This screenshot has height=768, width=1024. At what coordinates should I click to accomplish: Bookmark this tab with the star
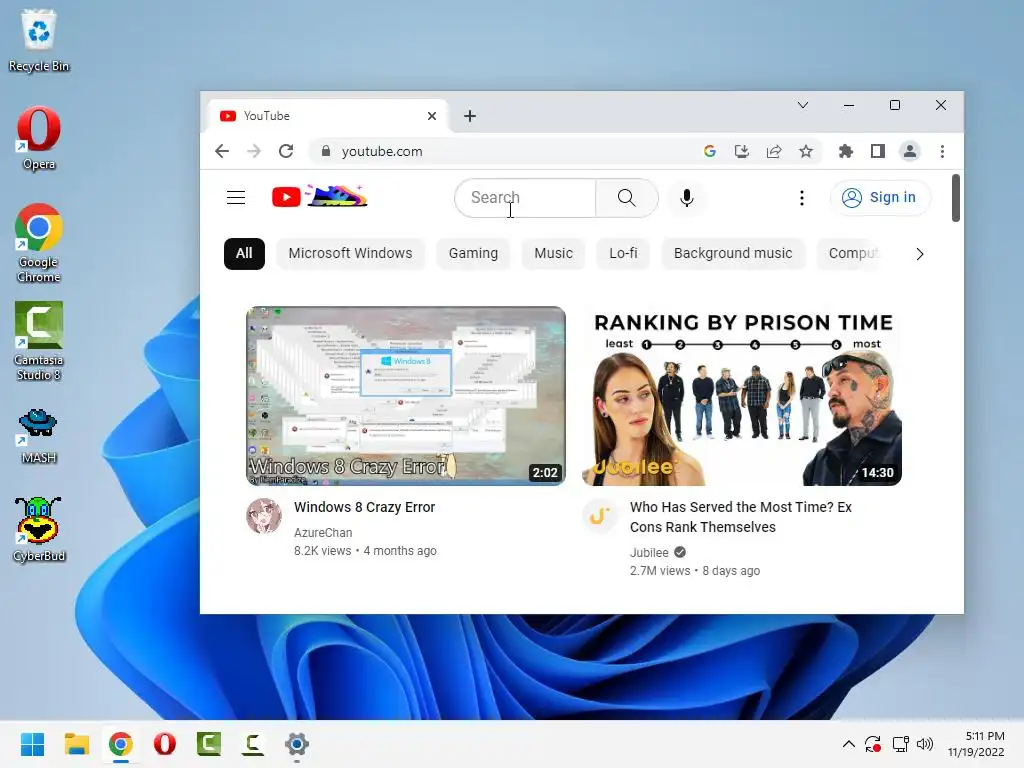pos(806,152)
